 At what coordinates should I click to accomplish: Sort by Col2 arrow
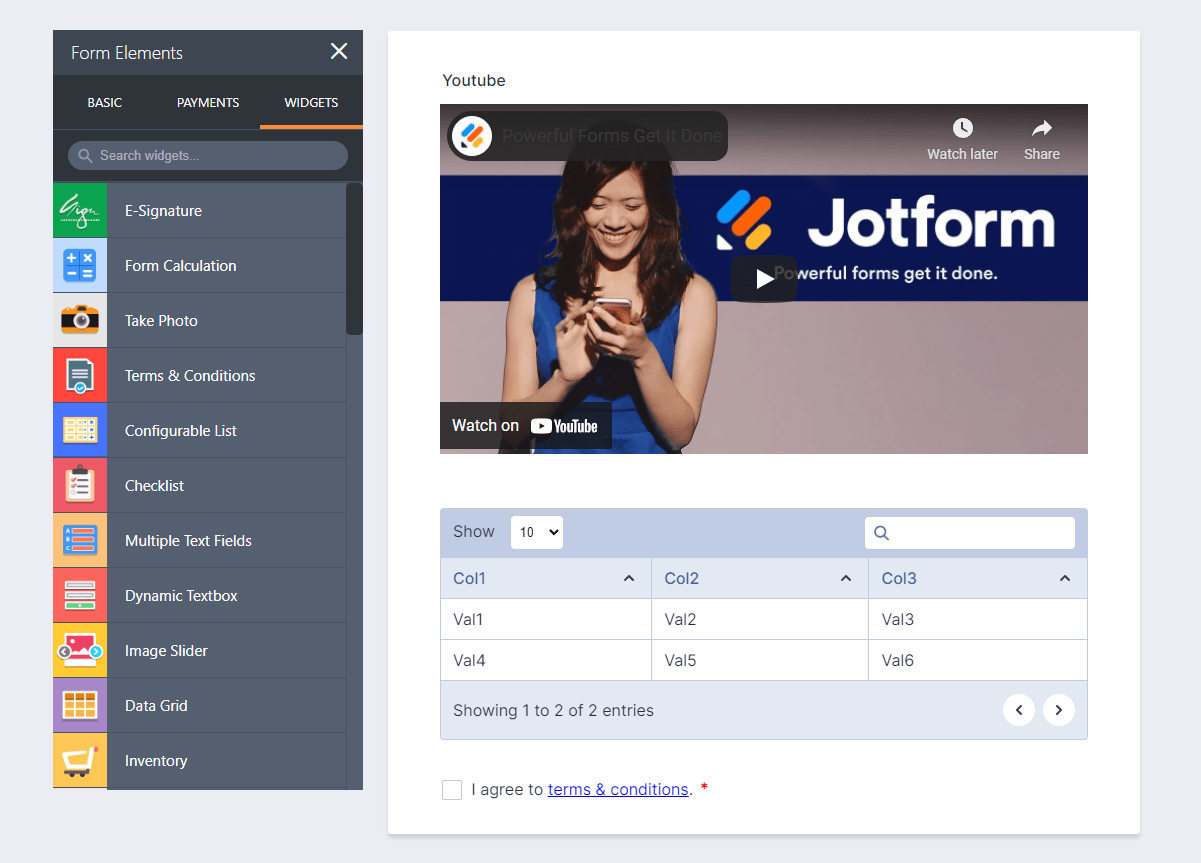pyautogui.click(x=846, y=578)
